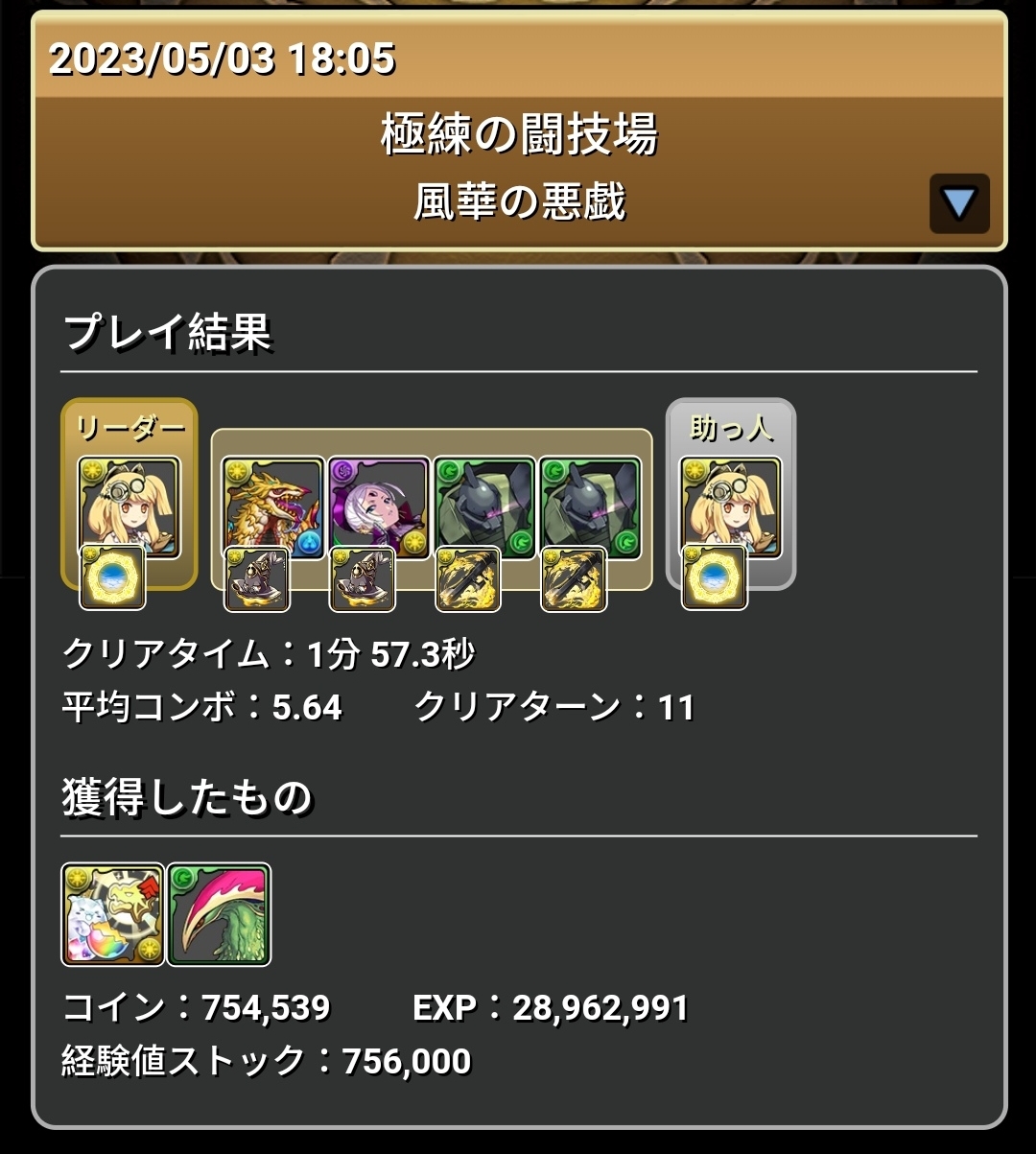Tap the leader's golden ring assist icon
Viewport: 1036px width, 1154px height.
tap(112, 577)
